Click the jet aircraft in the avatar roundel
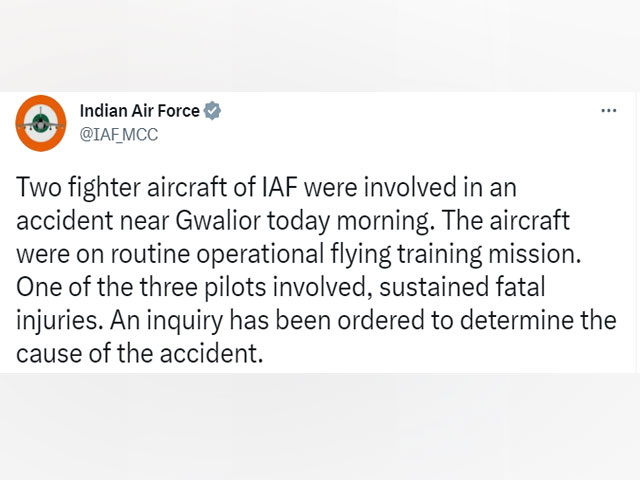The image size is (640, 480). [x=40, y=121]
